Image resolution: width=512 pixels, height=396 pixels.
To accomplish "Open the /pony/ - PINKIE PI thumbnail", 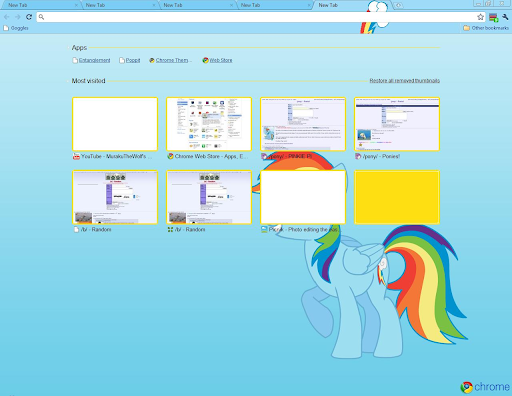I will pos(303,124).
